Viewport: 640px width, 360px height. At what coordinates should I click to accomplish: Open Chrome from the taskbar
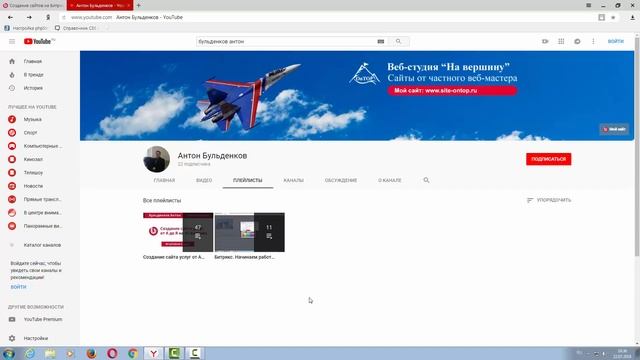click(133, 353)
